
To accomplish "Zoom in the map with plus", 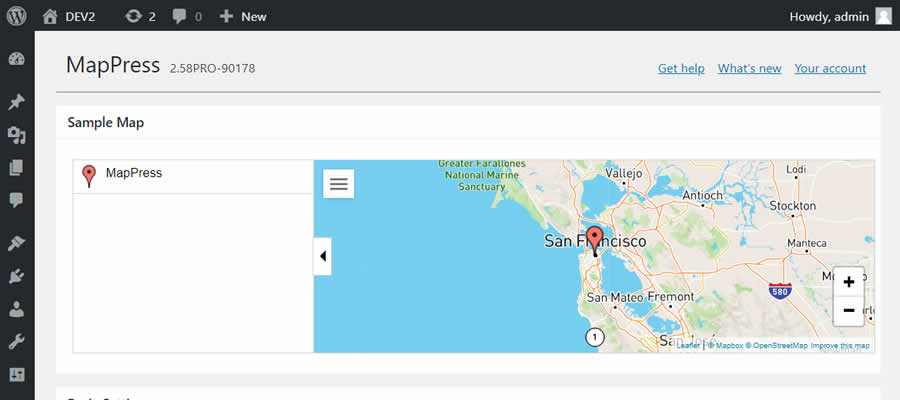I will (848, 282).
